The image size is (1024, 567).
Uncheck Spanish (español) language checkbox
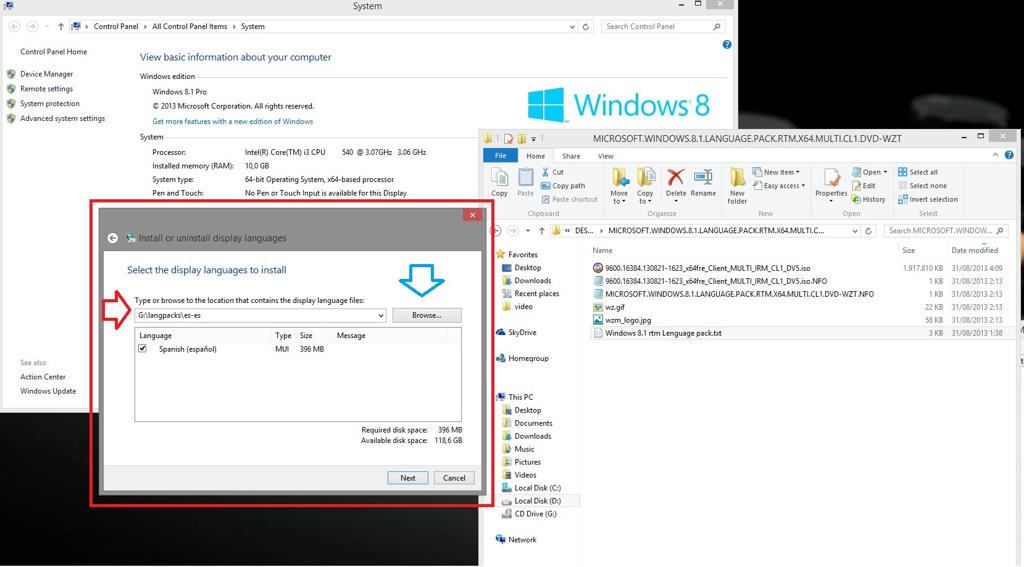coord(142,349)
